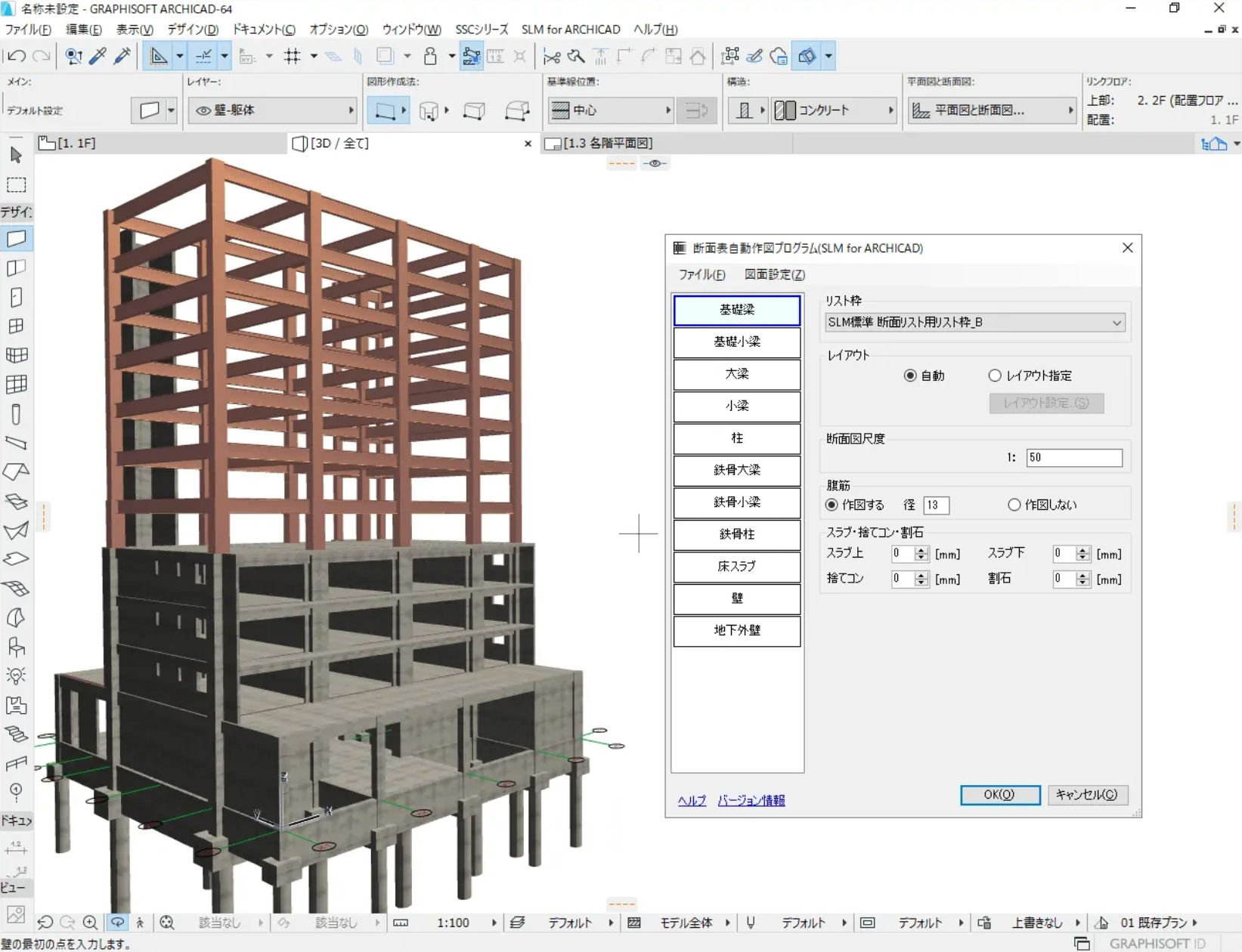This screenshot has height=952, width=1242.
Task: Select the Column tool in toolbox
Action: [16, 414]
